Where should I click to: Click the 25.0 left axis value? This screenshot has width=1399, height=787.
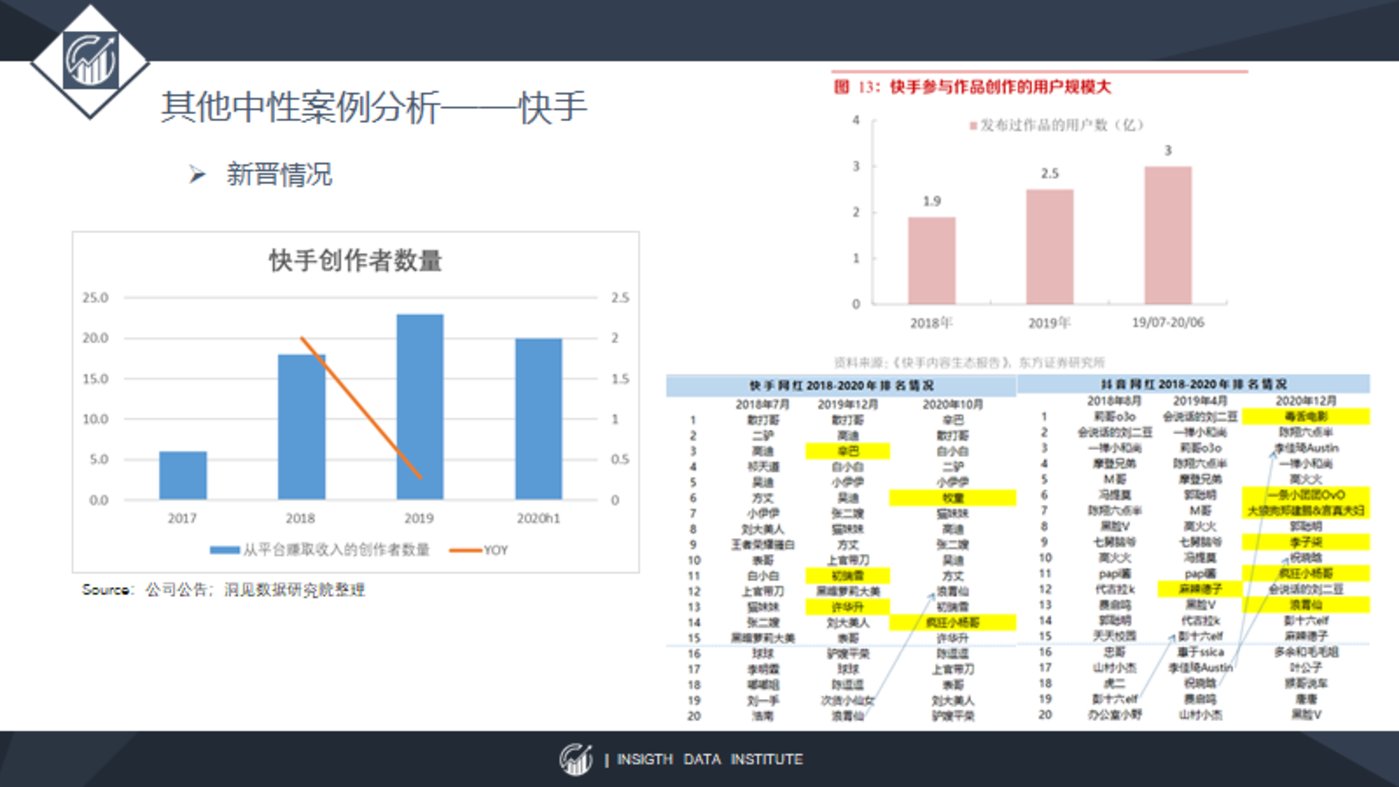pyautogui.click(x=94, y=298)
